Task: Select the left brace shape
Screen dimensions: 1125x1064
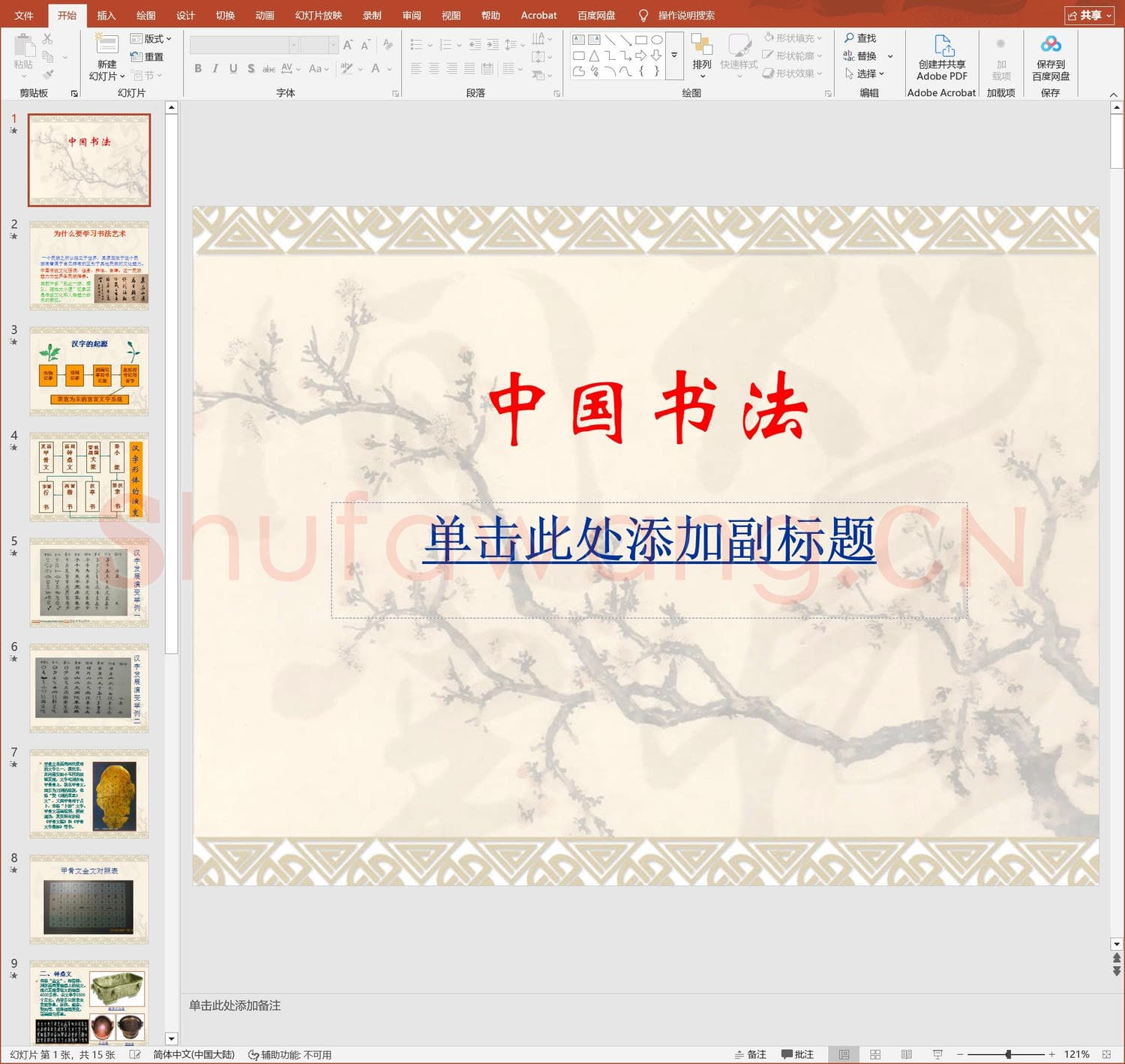Action: tap(641, 71)
